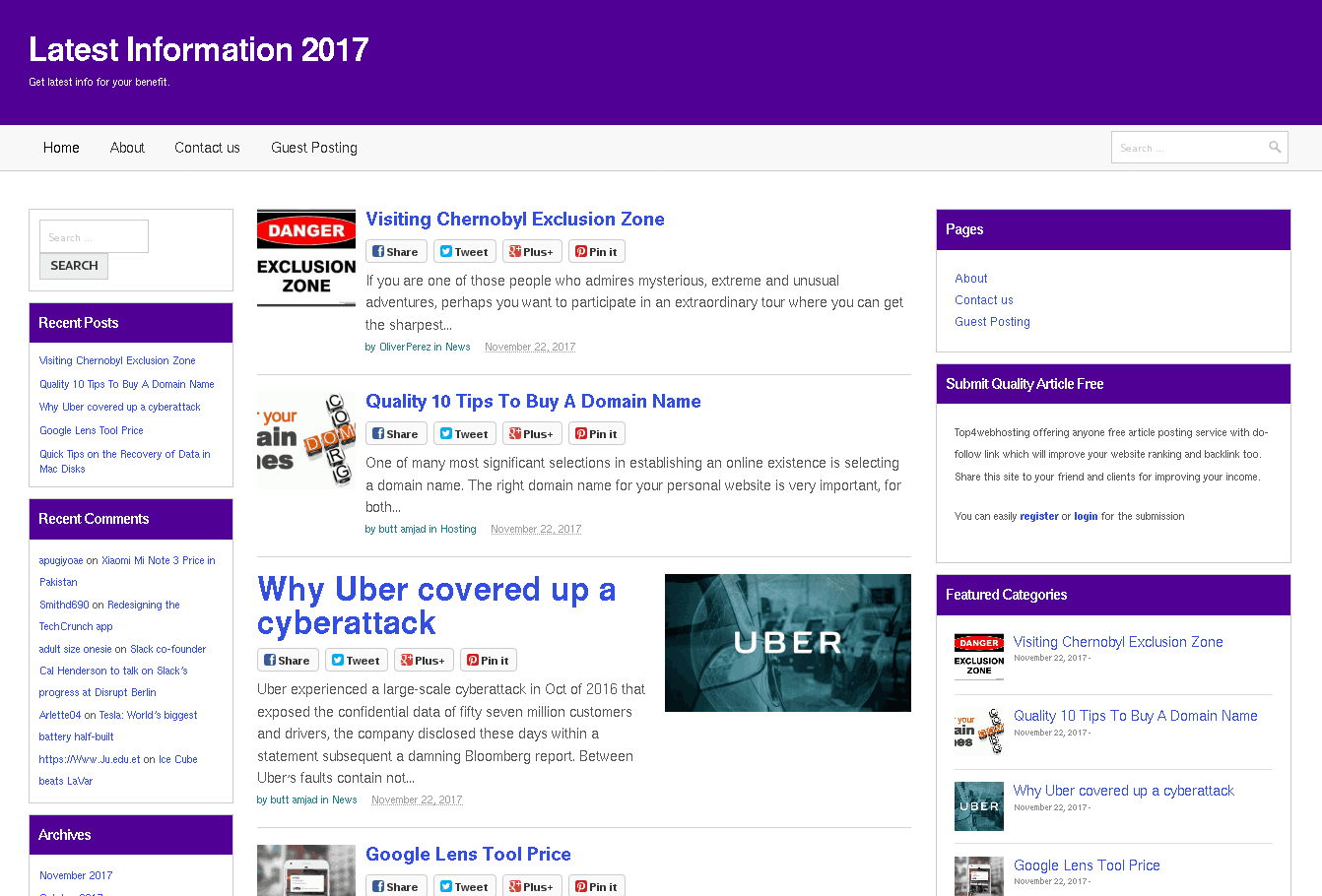Open the Home menu item
The height and width of the screenshot is (896, 1322).
(61, 148)
